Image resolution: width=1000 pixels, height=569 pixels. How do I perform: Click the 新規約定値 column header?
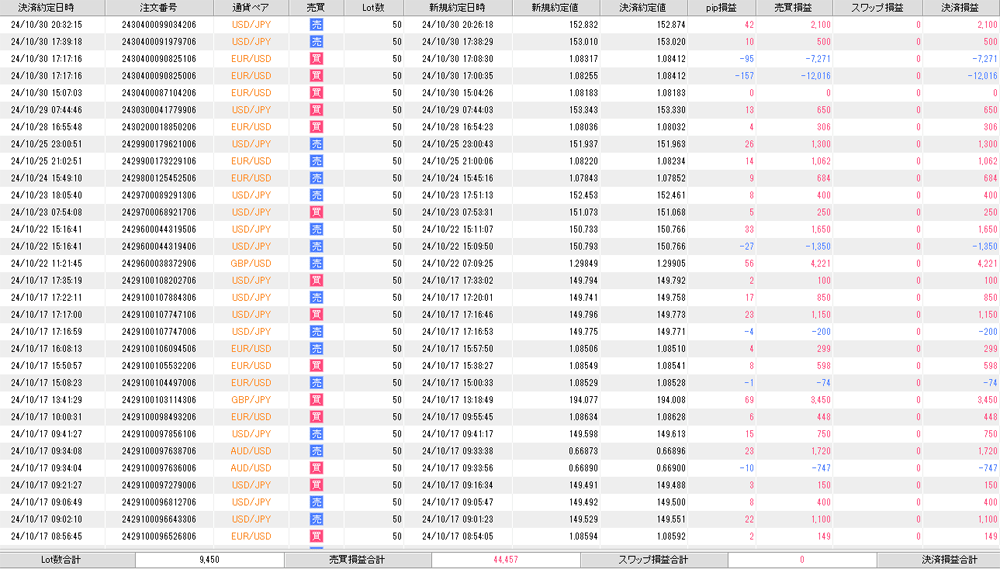point(555,8)
